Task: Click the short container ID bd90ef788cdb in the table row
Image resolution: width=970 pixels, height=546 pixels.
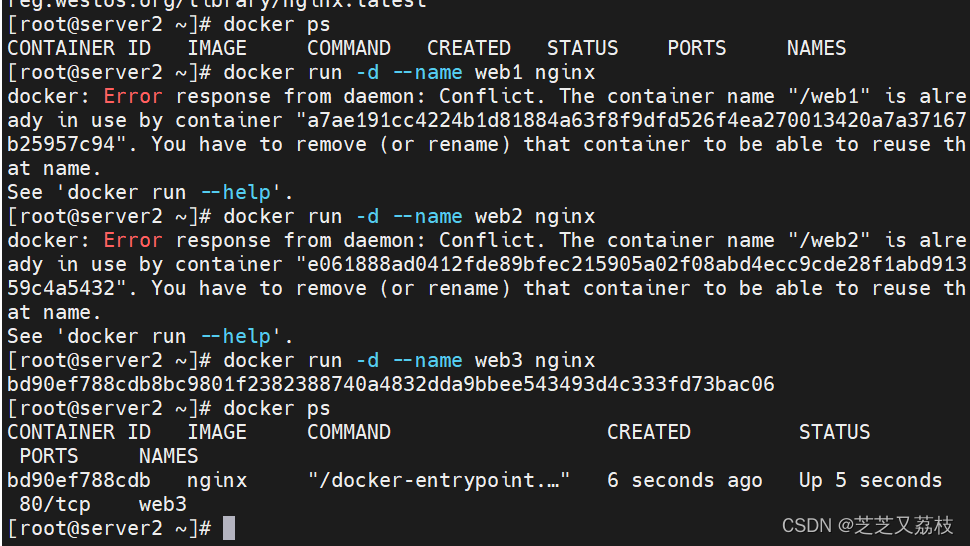Action: (x=79, y=480)
